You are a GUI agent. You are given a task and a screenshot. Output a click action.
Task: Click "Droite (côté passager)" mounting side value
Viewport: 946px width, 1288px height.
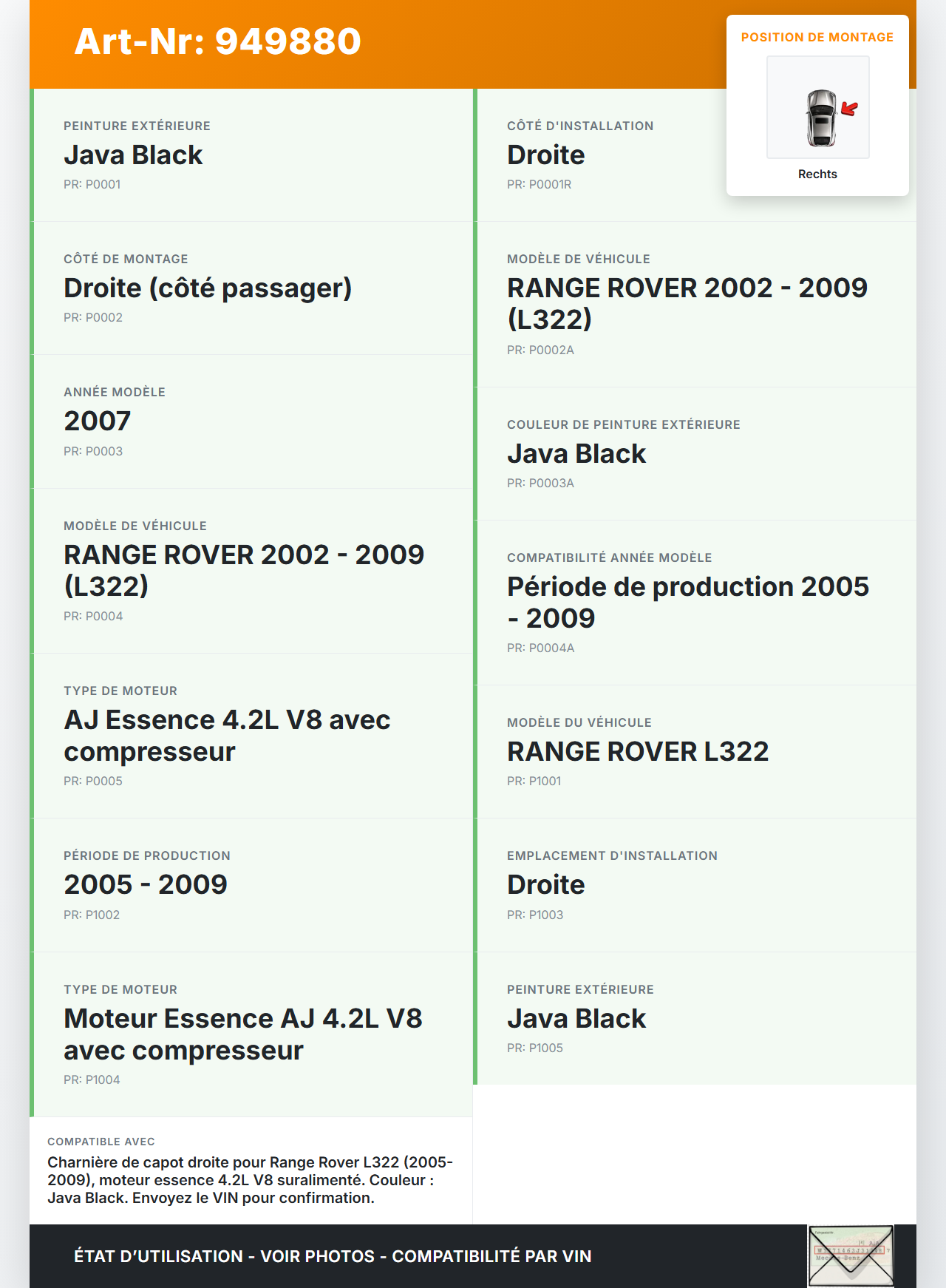click(208, 288)
